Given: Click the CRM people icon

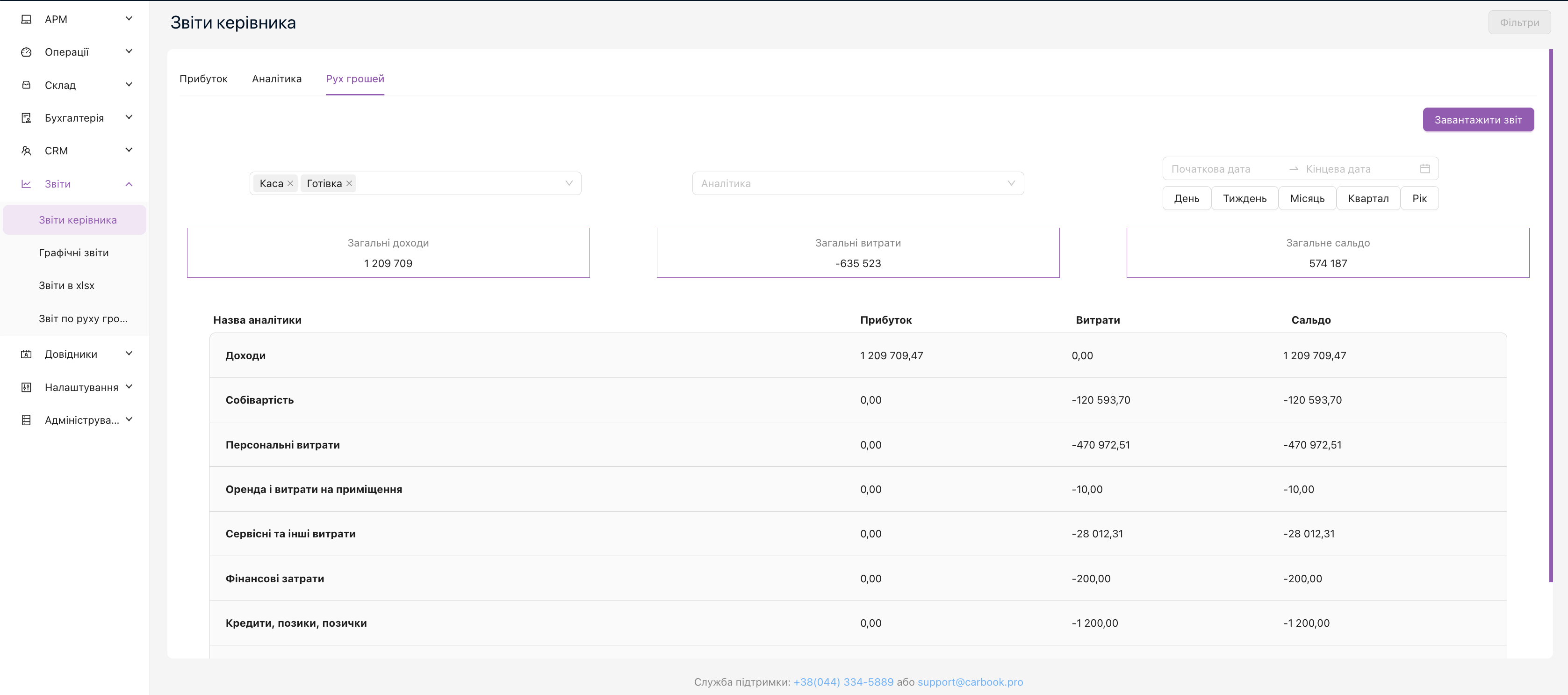Looking at the screenshot, I should (x=26, y=151).
